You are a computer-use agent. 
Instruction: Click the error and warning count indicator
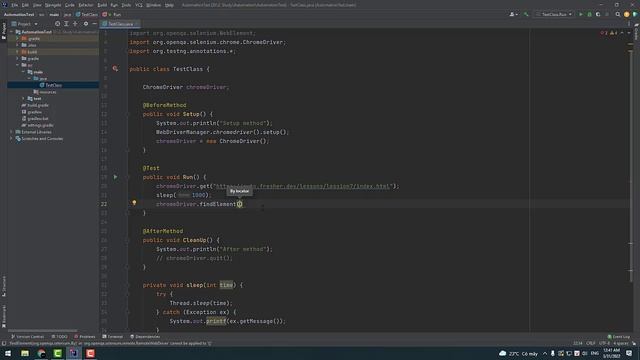609,33
